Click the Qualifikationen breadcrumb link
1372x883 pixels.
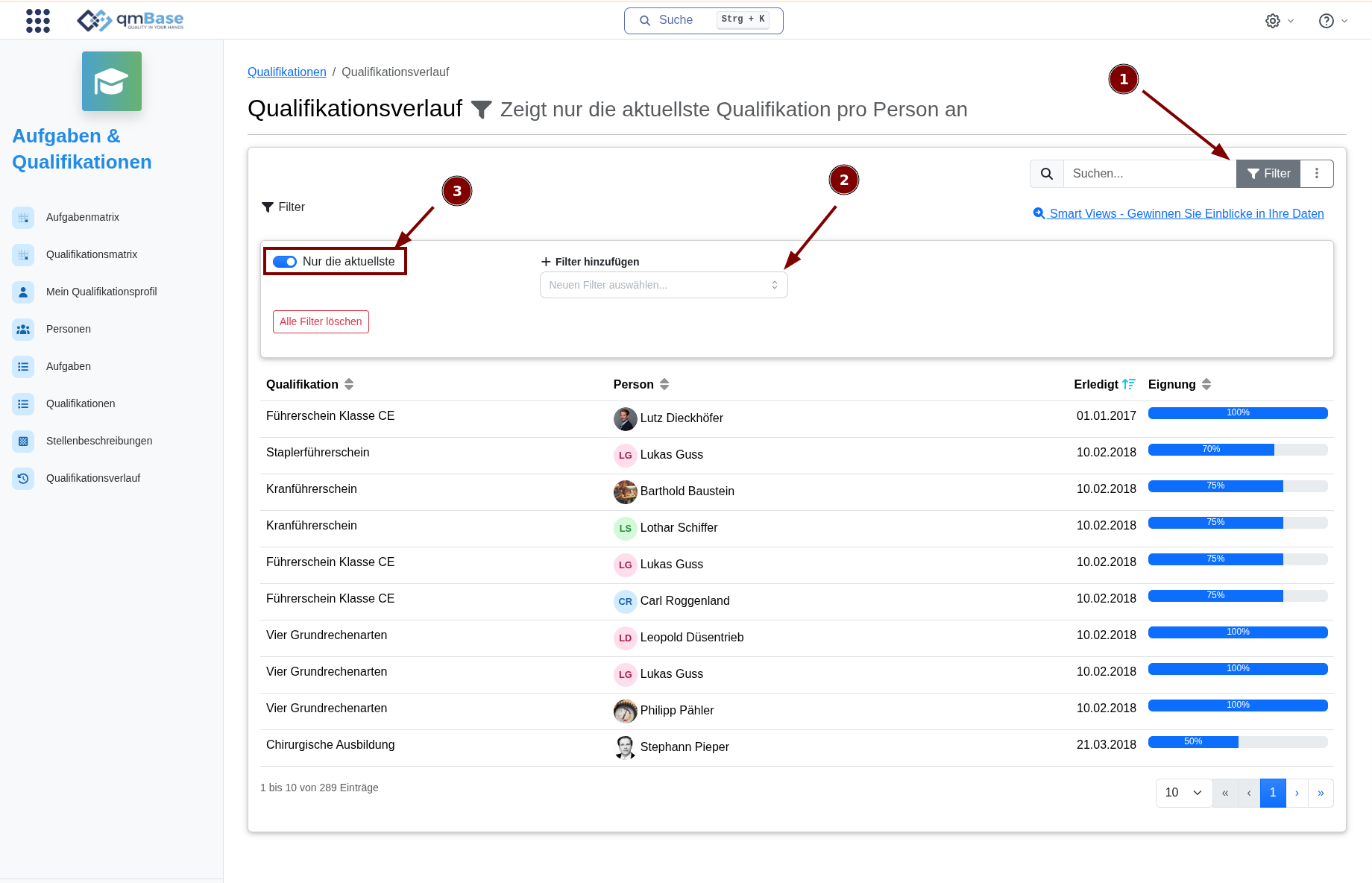click(x=287, y=72)
